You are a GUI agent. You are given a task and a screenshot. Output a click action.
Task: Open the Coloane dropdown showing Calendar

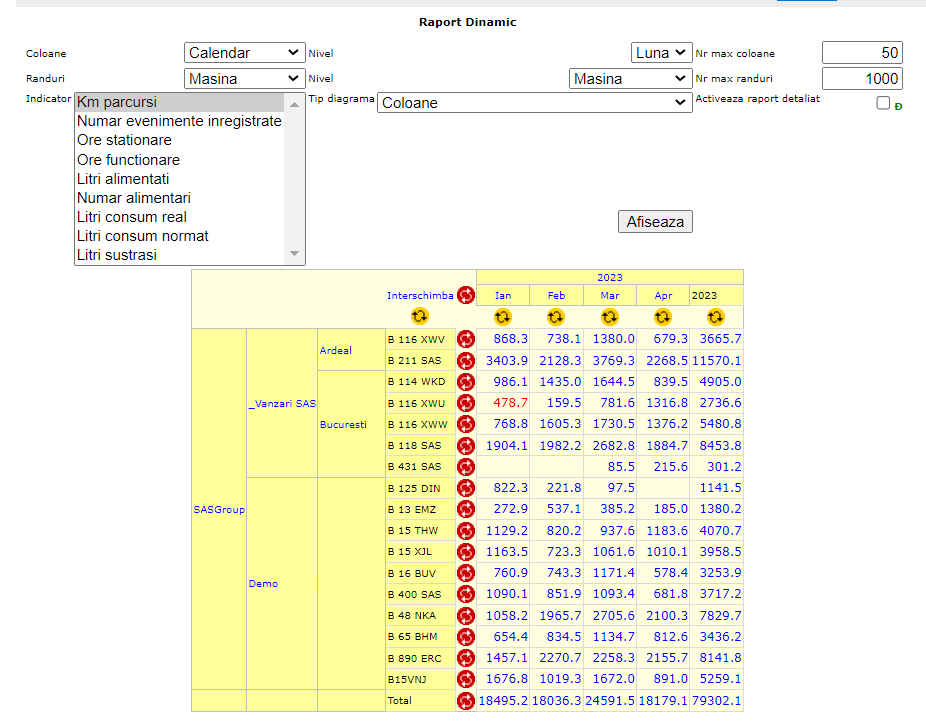click(x=245, y=53)
